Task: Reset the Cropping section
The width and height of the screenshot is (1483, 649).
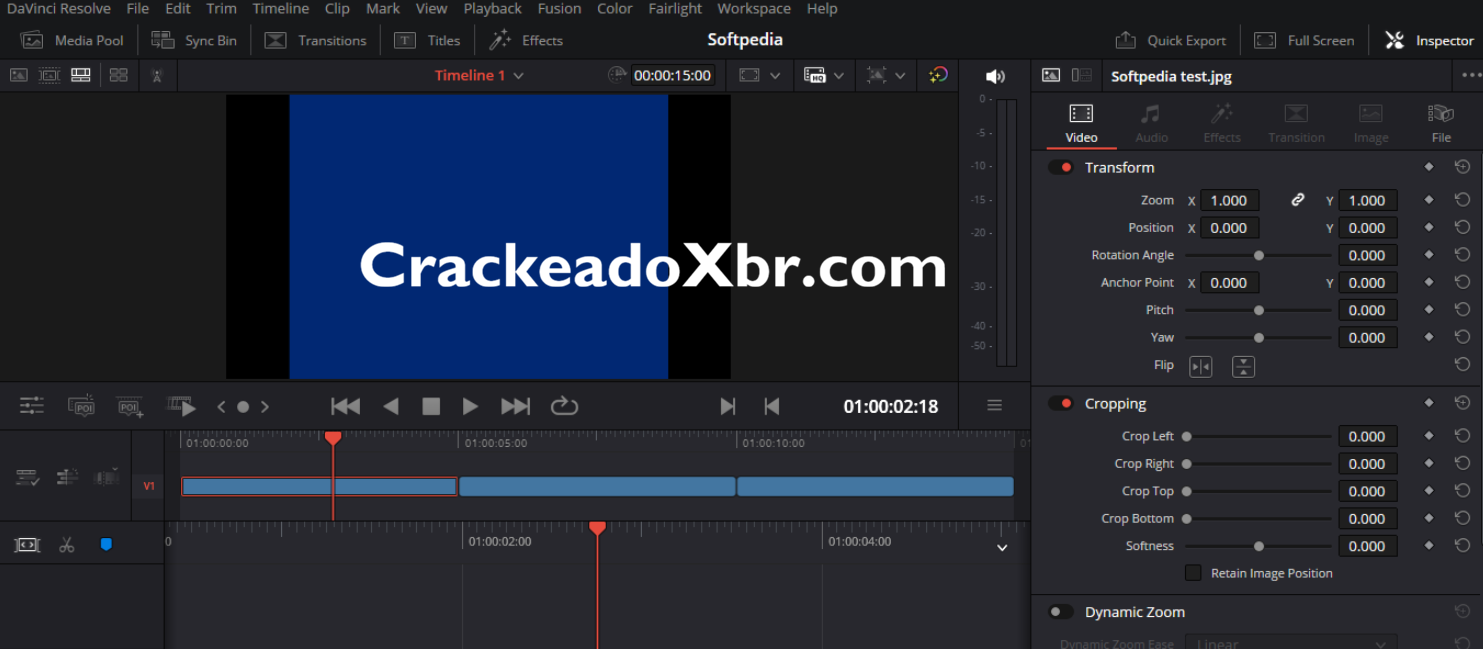Action: coord(1462,403)
